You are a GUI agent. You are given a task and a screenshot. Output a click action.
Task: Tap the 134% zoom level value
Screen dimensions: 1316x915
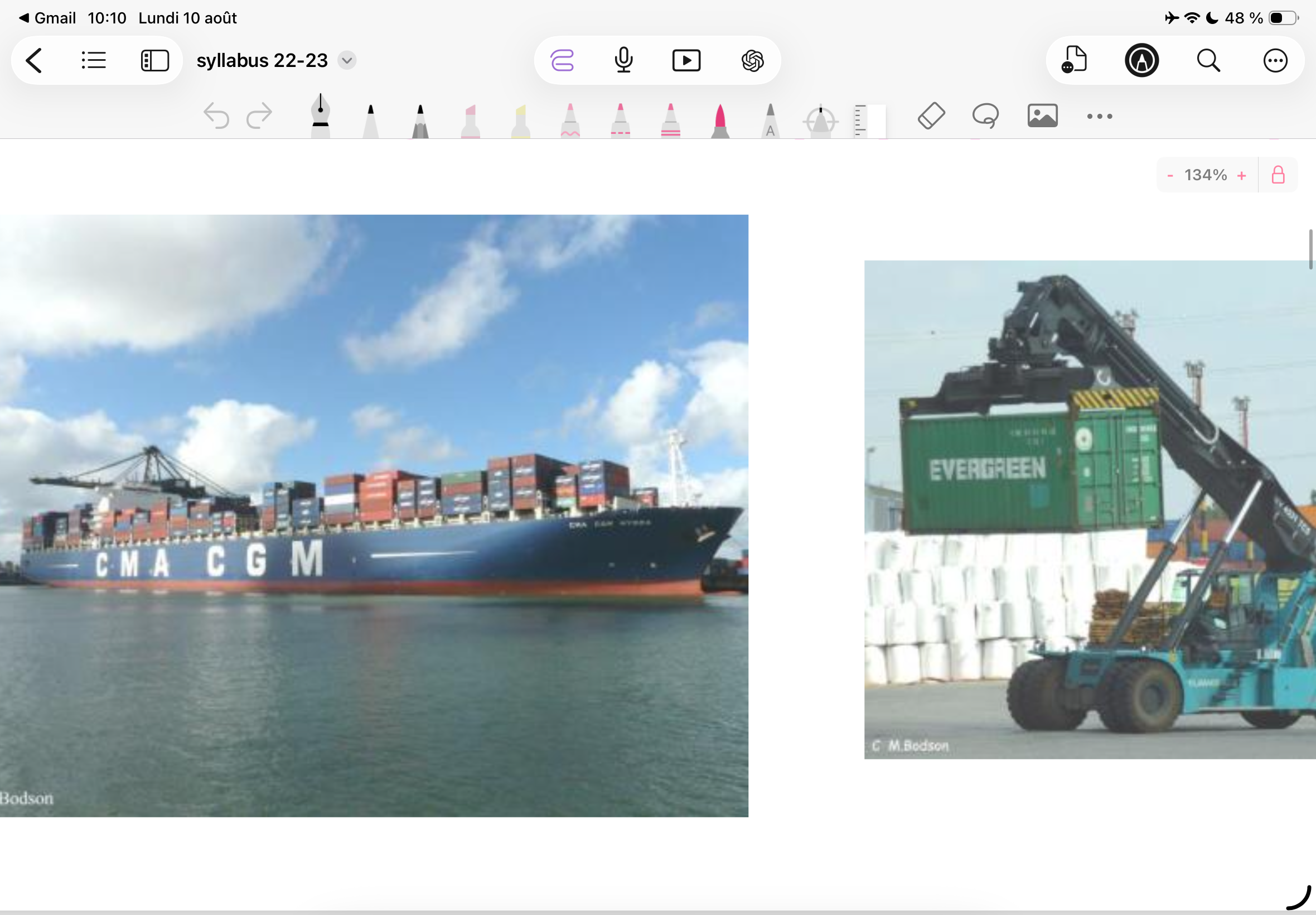[x=1206, y=175]
